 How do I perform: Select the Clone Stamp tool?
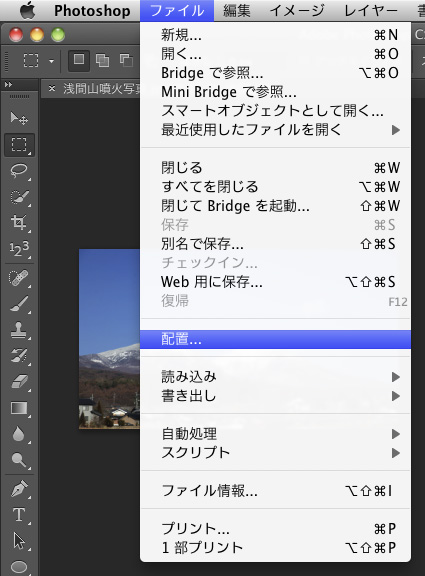pyautogui.click(x=19, y=330)
